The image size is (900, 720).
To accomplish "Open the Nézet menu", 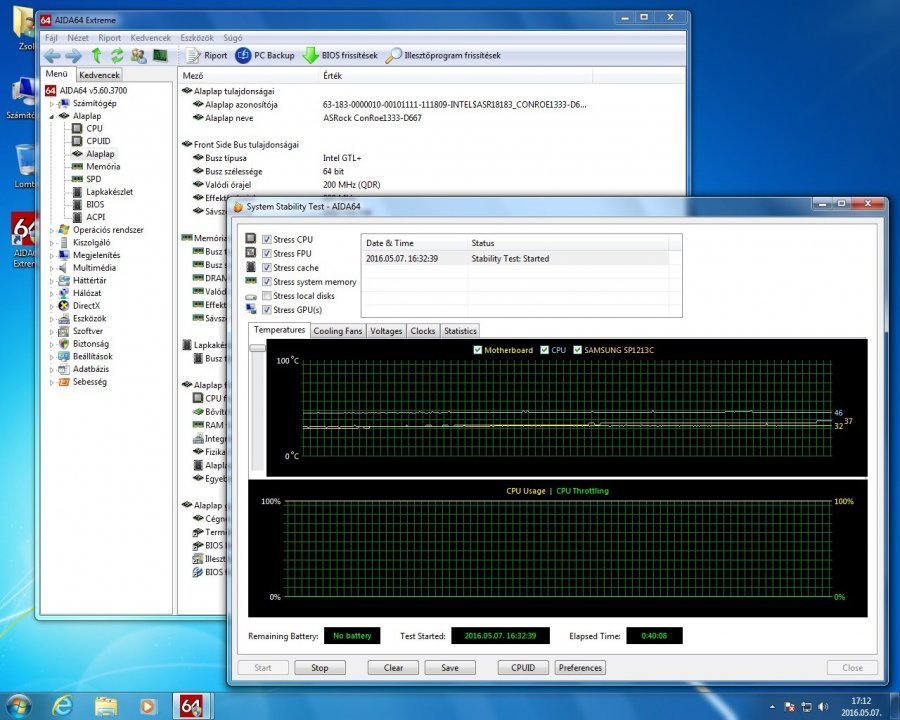I will point(77,38).
